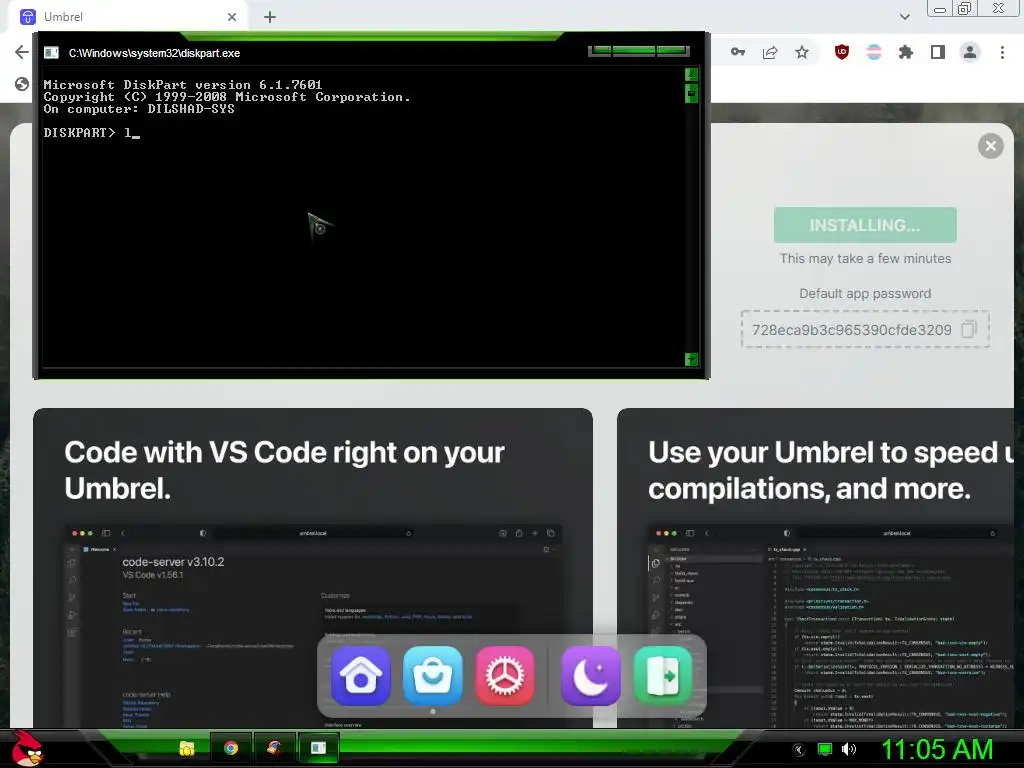Open file explorer from taskbar
Image resolution: width=1024 pixels, height=768 pixels.
187,748
